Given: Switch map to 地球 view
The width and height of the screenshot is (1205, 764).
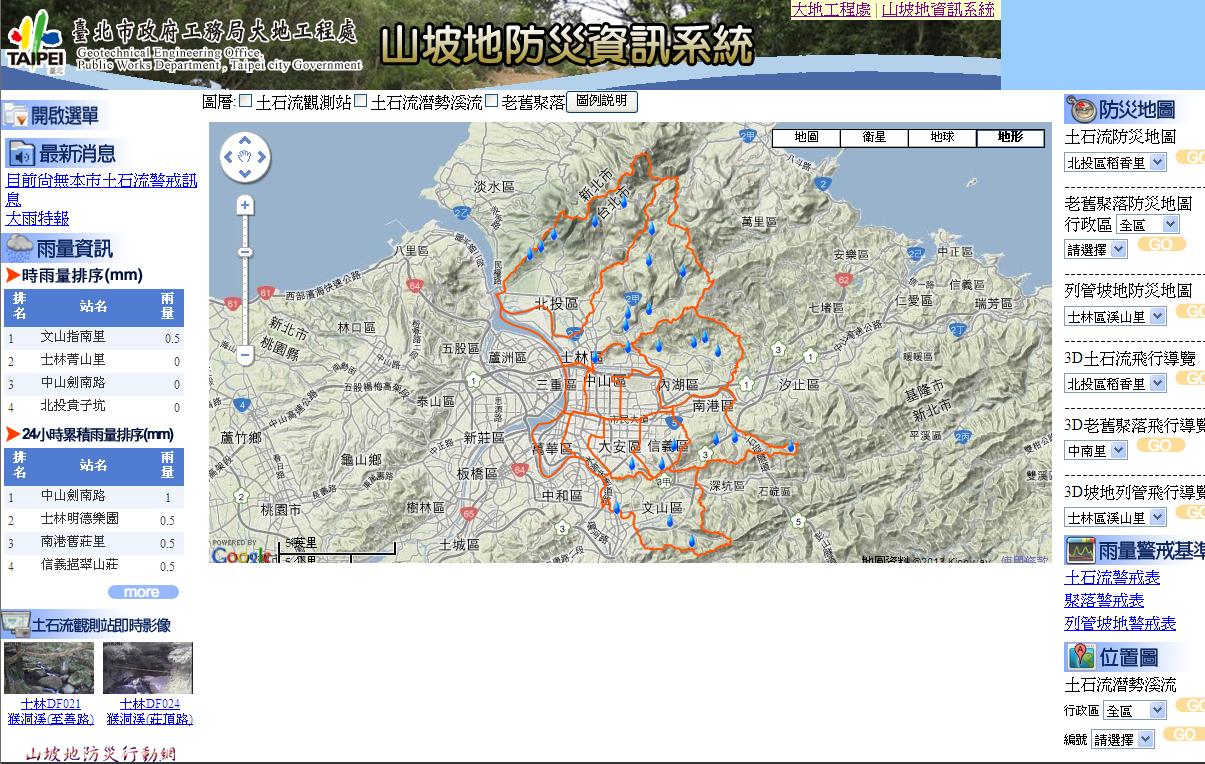Looking at the screenshot, I should pos(942,138).
